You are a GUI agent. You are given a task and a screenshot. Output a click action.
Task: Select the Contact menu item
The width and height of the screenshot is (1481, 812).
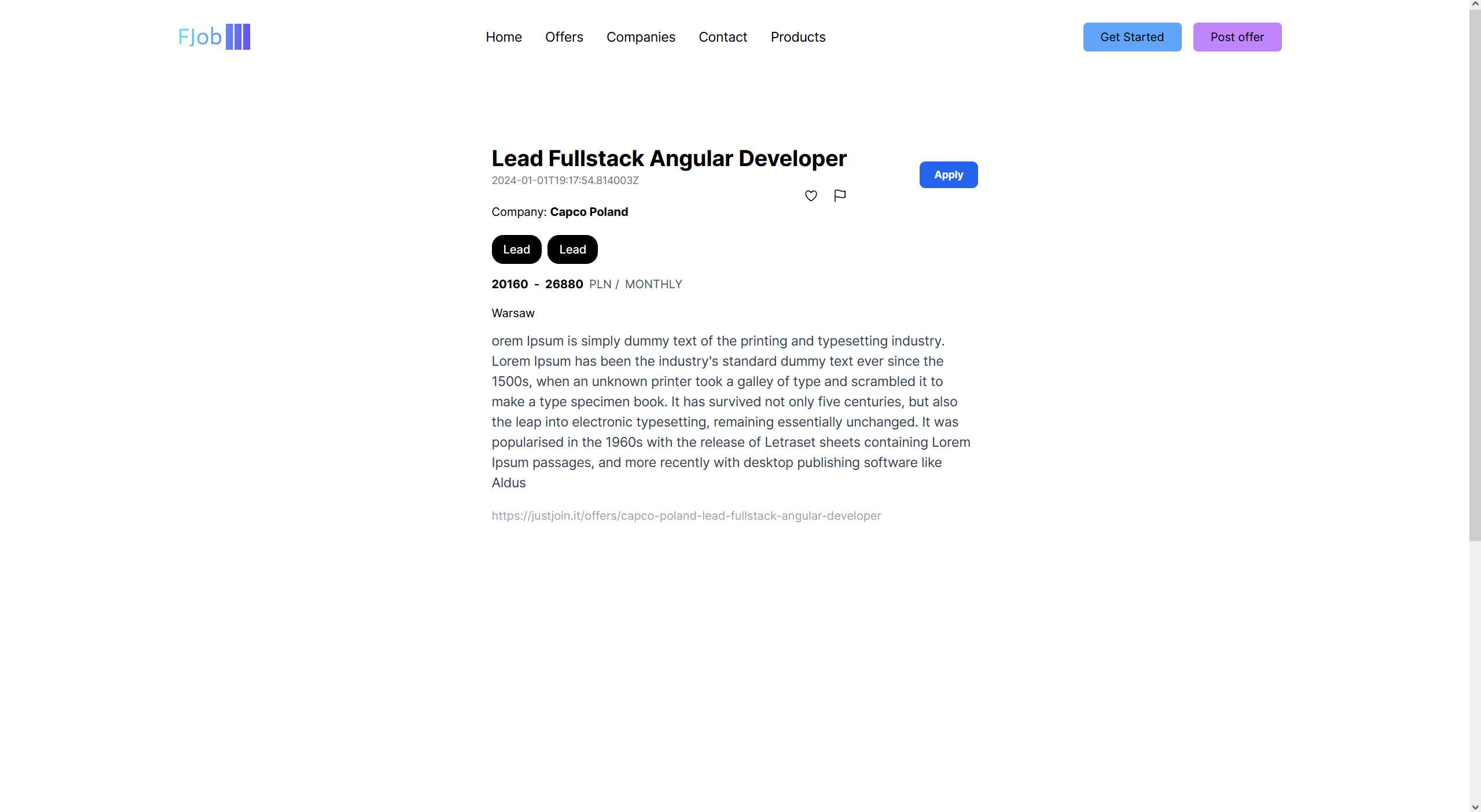point(723,37)
